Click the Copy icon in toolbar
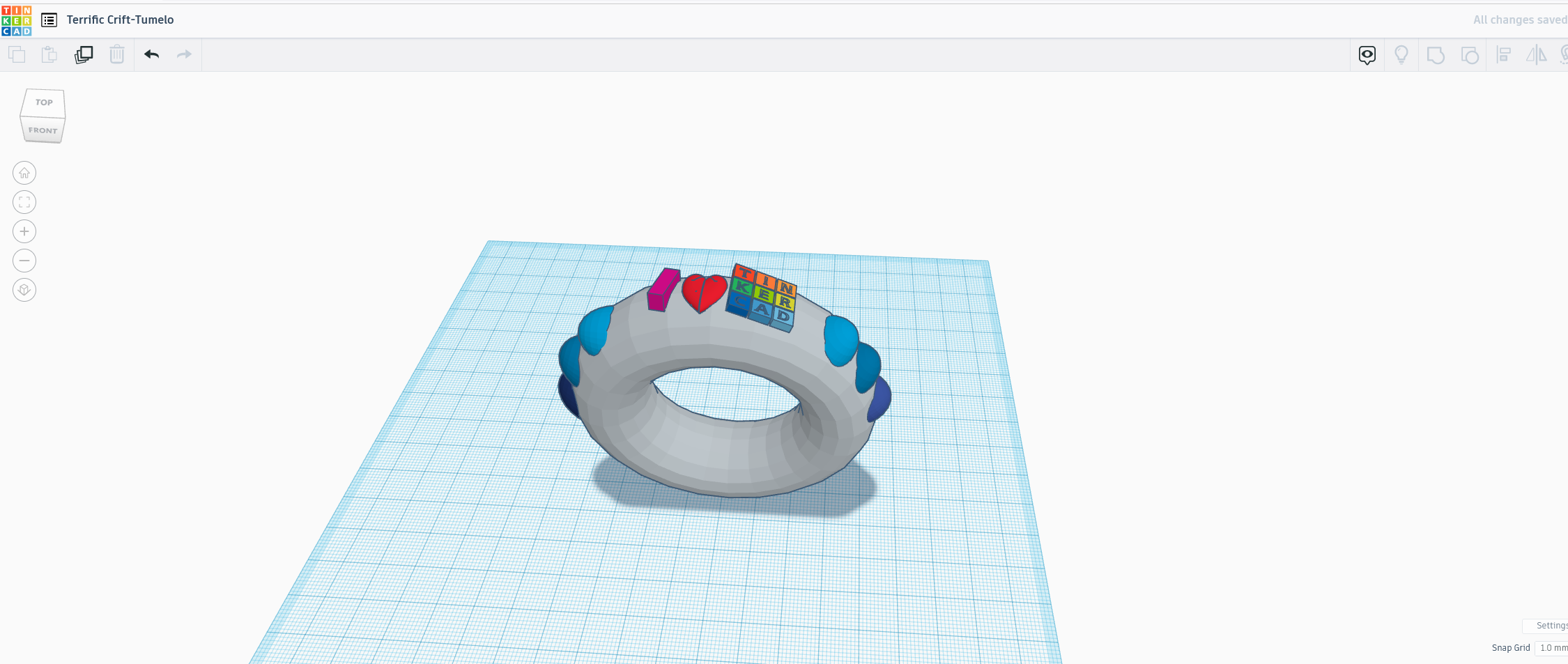 click(x=17, y=54)
